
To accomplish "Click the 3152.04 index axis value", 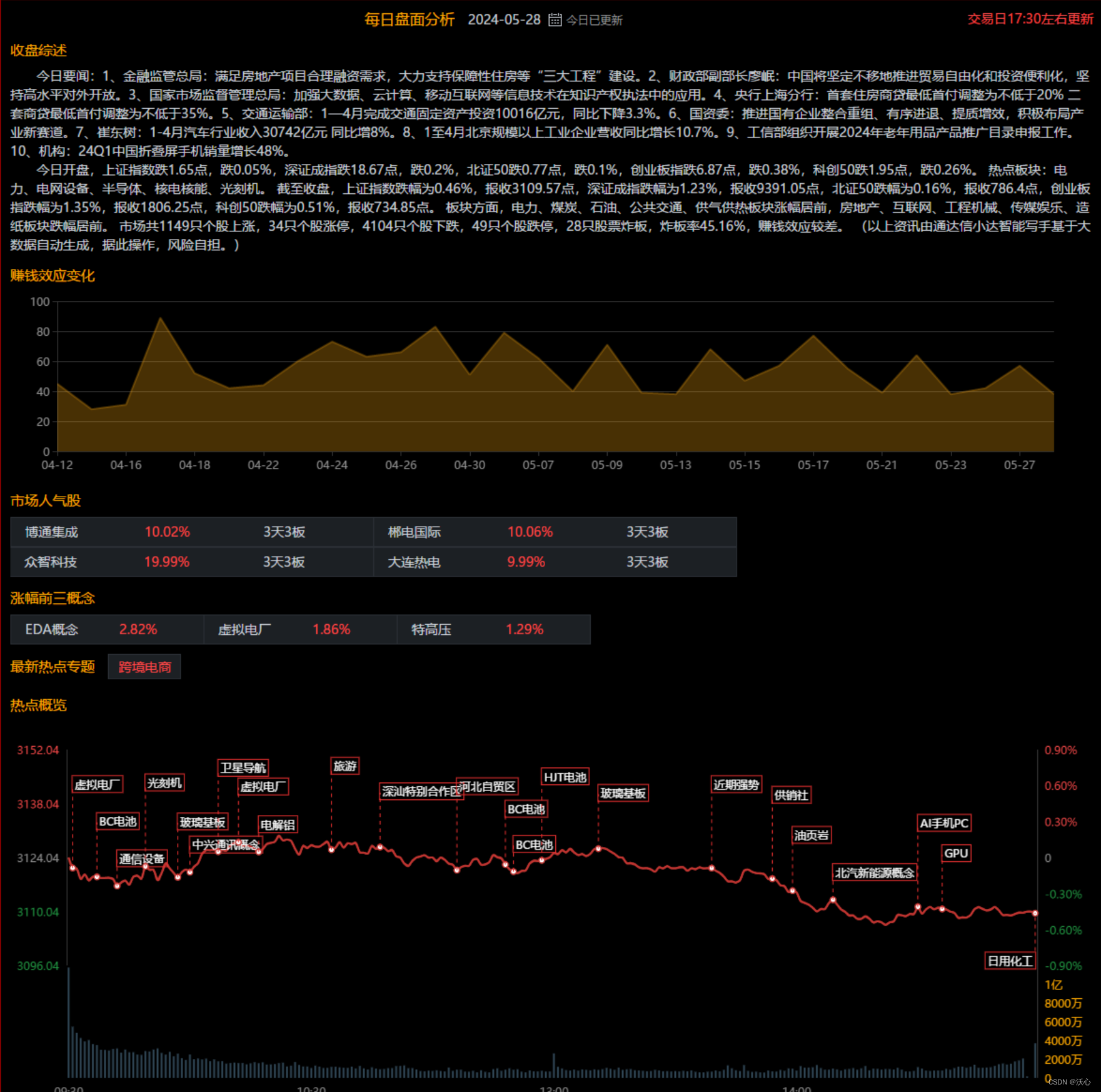I will pos(38,751).
